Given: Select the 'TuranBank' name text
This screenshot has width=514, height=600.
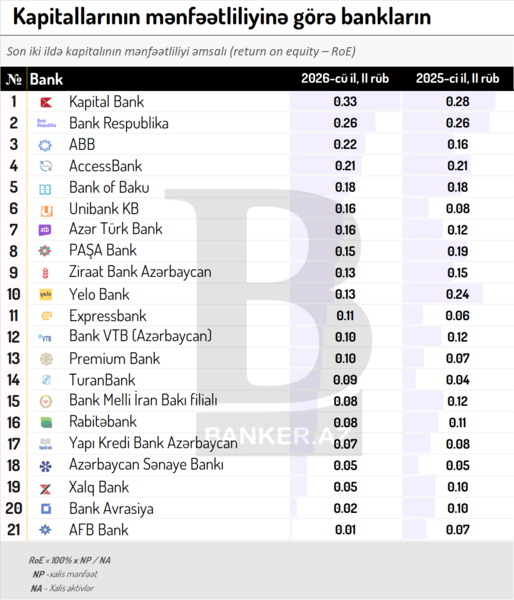Looking at the screenshot, I should click(x=102, y=380).
